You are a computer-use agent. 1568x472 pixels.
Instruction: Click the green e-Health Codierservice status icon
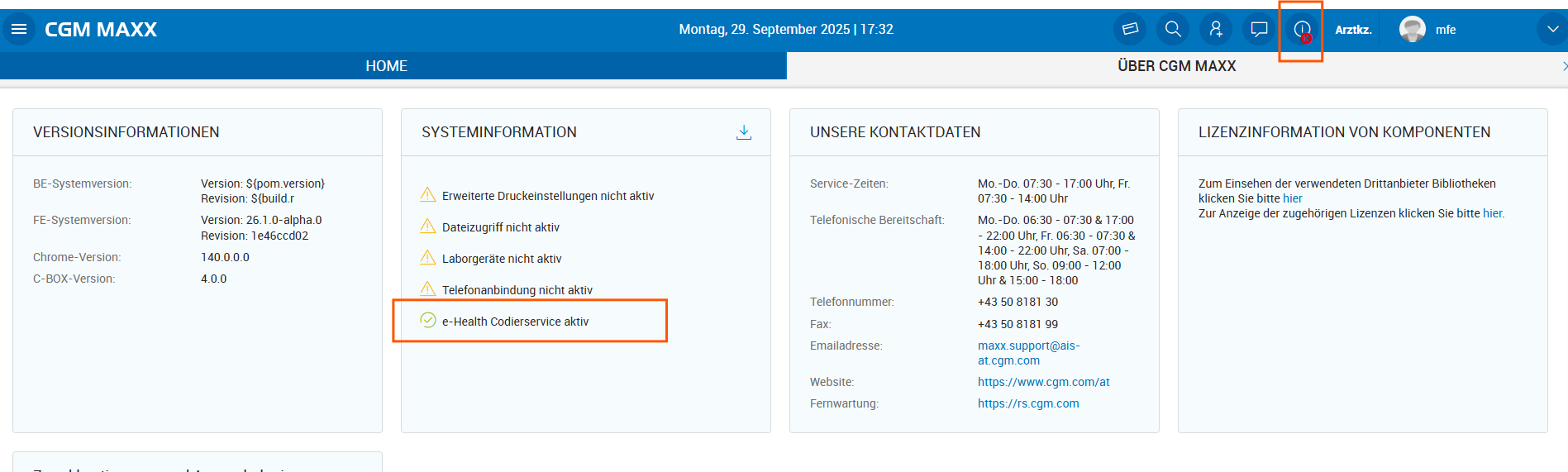[428, 321]
